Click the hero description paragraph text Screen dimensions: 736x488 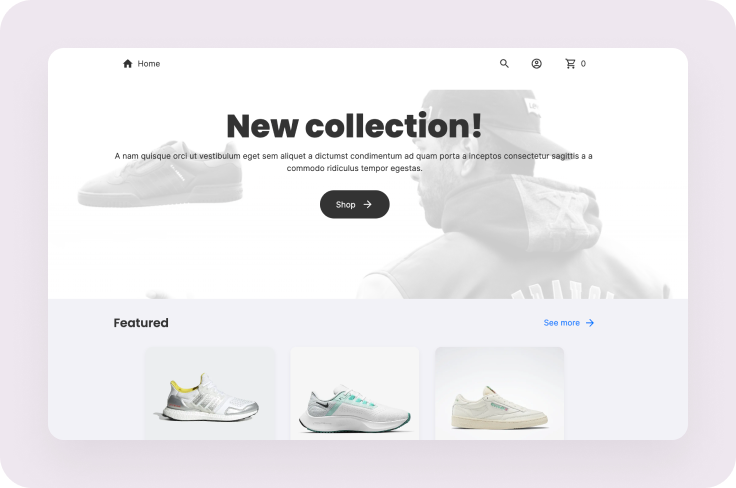coord(353,162)
